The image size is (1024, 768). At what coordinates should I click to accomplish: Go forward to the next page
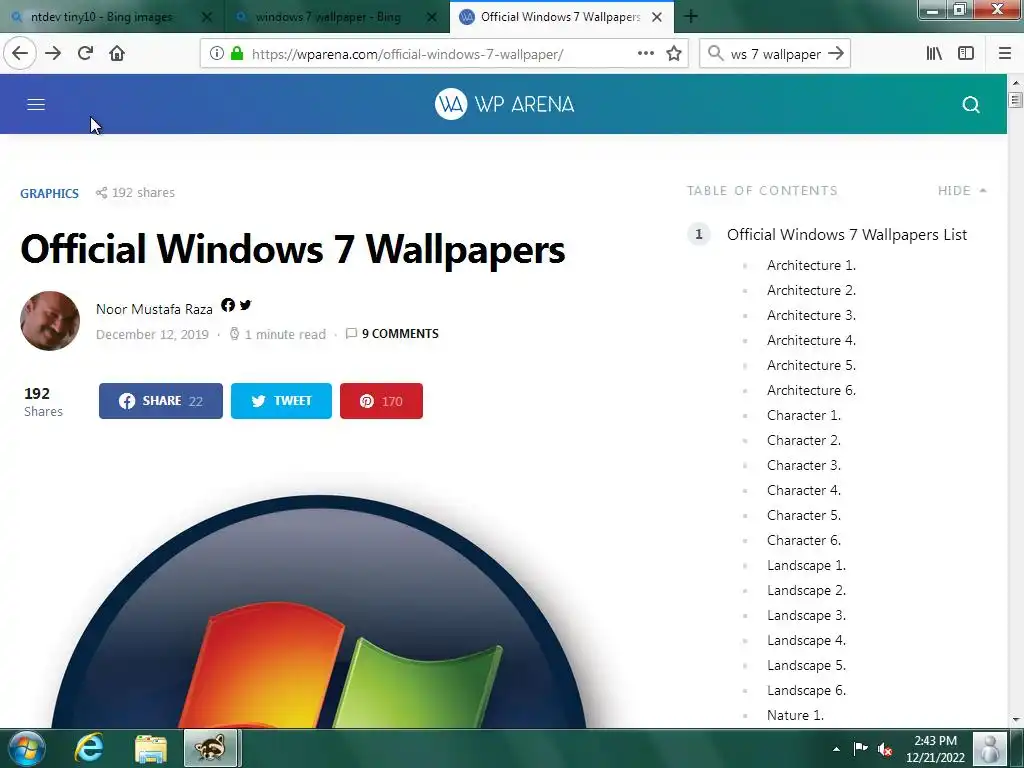click(x=53, y=54)
